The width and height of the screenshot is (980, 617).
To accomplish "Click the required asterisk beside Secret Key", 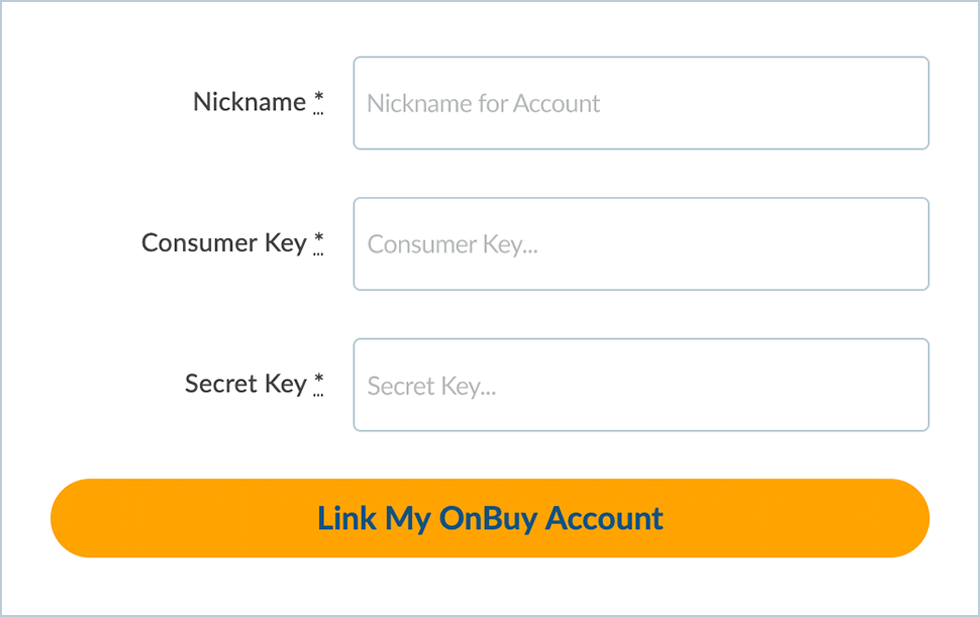I will 319,382.
